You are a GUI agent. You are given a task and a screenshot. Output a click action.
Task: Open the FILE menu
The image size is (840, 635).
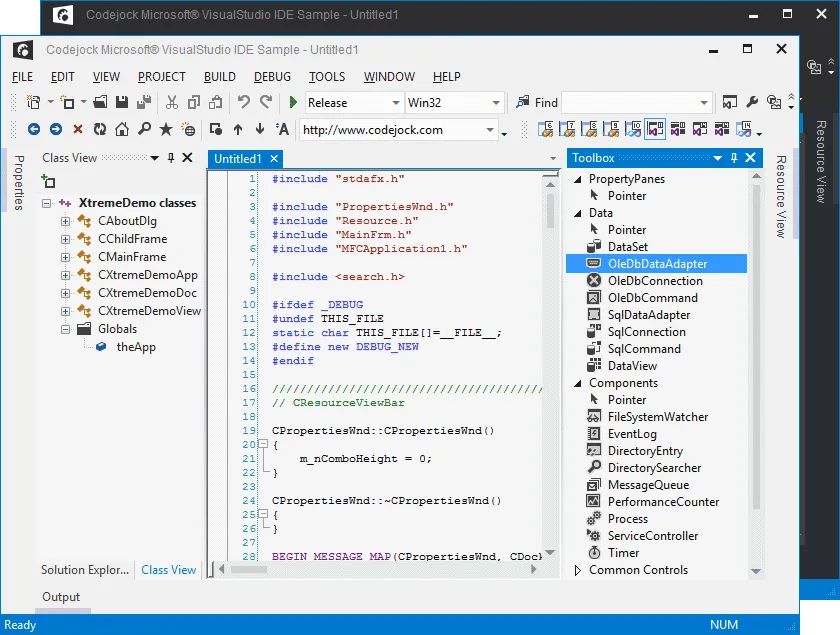22,77
